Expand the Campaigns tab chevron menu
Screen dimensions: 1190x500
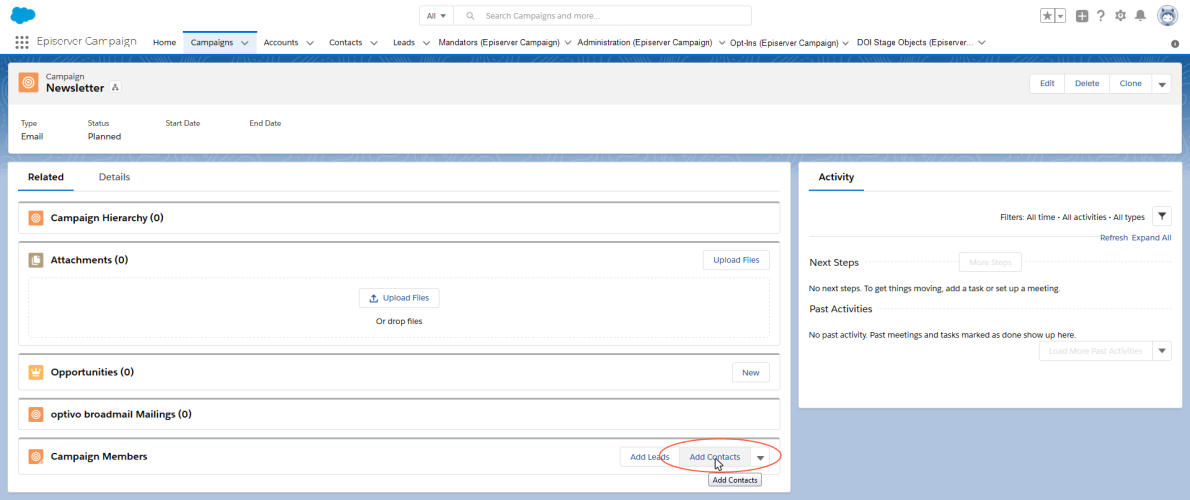(x=244, y=43)
